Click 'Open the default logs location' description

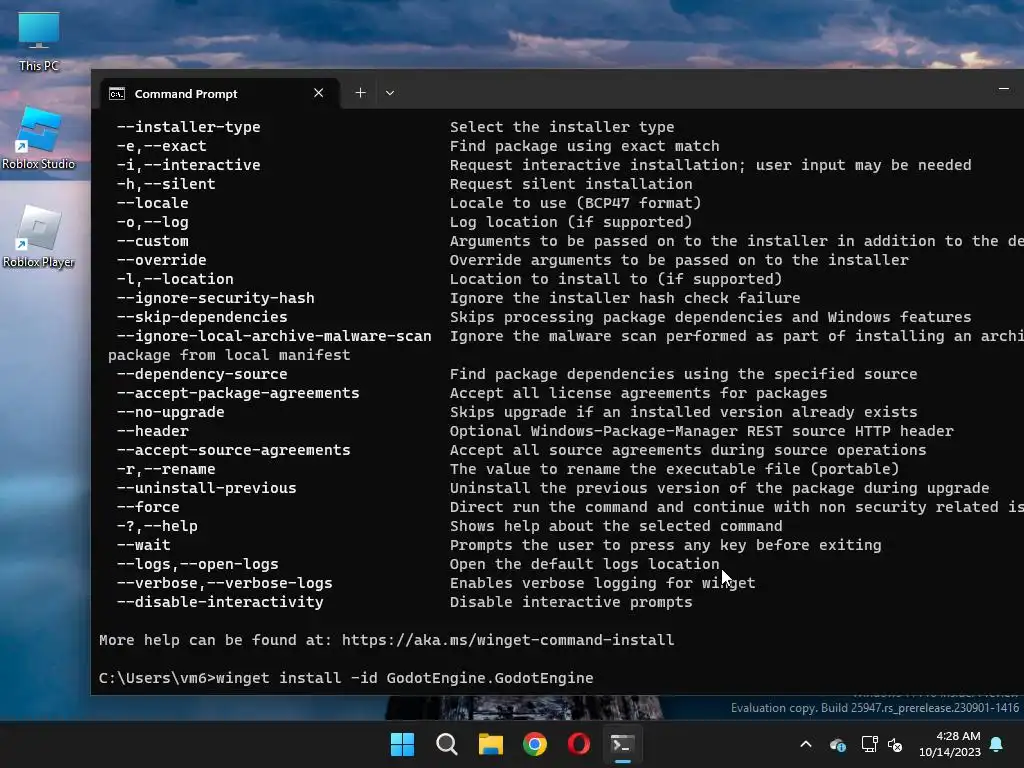[585, 564]
